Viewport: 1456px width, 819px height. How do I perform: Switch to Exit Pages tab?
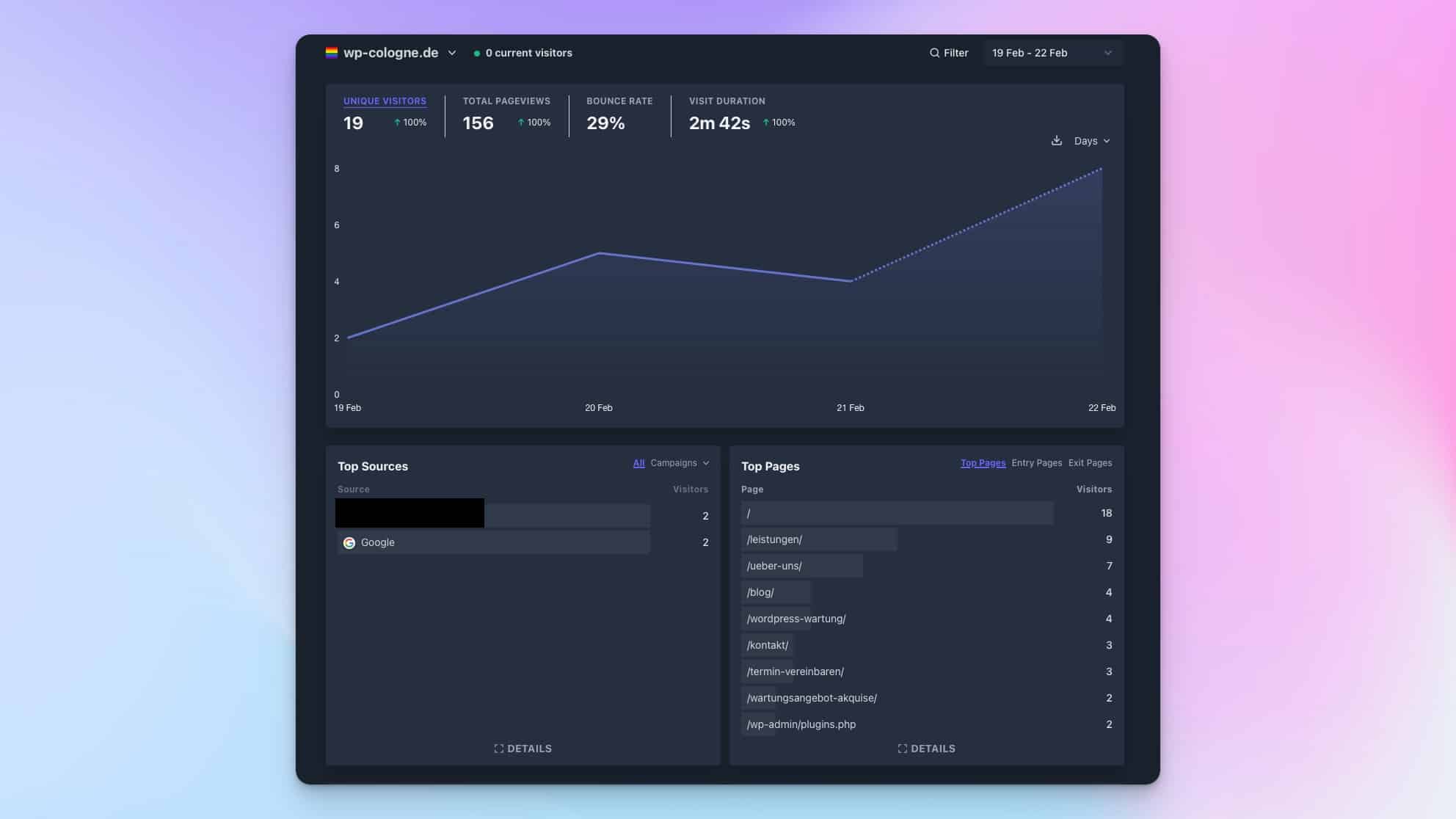pyautogui.click(x=1090, y=463)
